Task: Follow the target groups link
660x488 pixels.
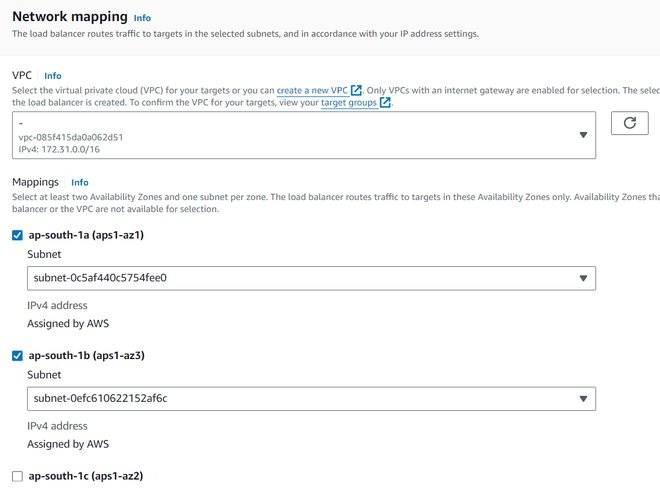Action: coord(348,102)
